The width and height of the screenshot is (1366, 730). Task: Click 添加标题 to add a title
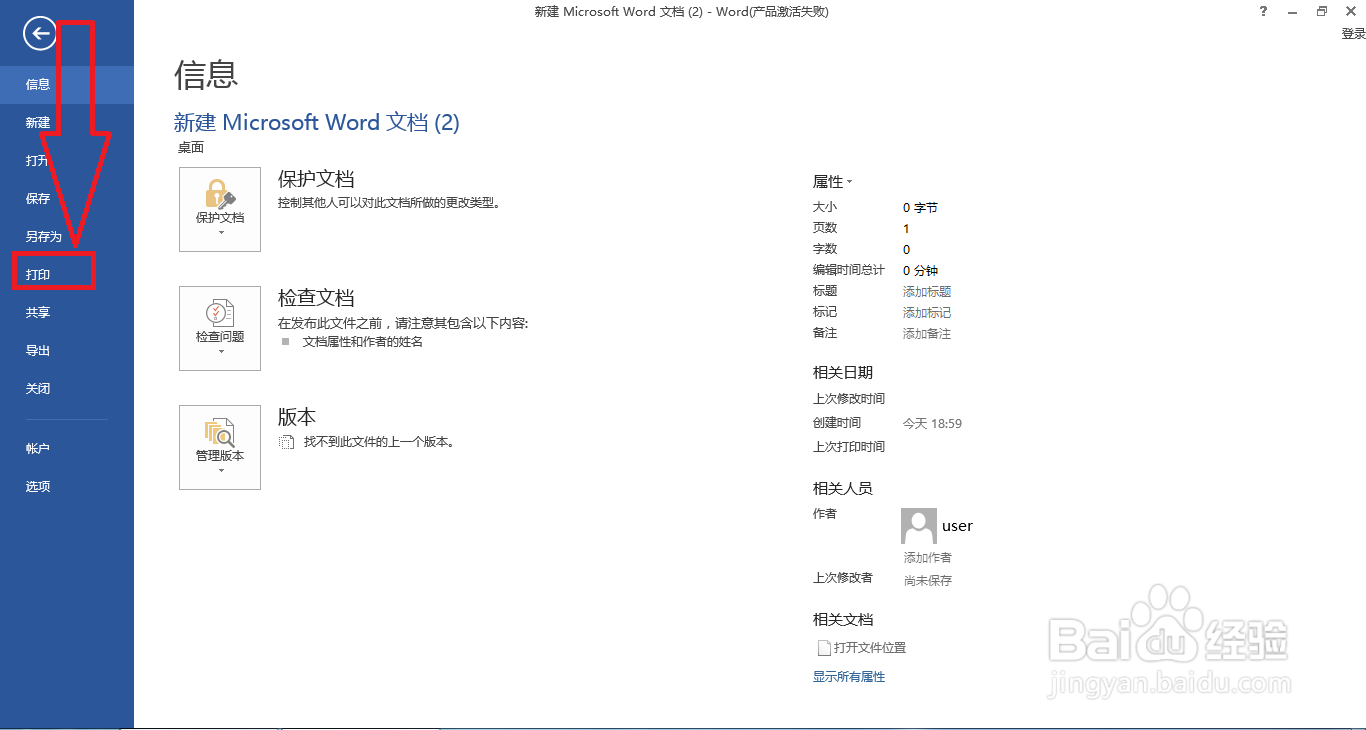click(x=927, y=292)
